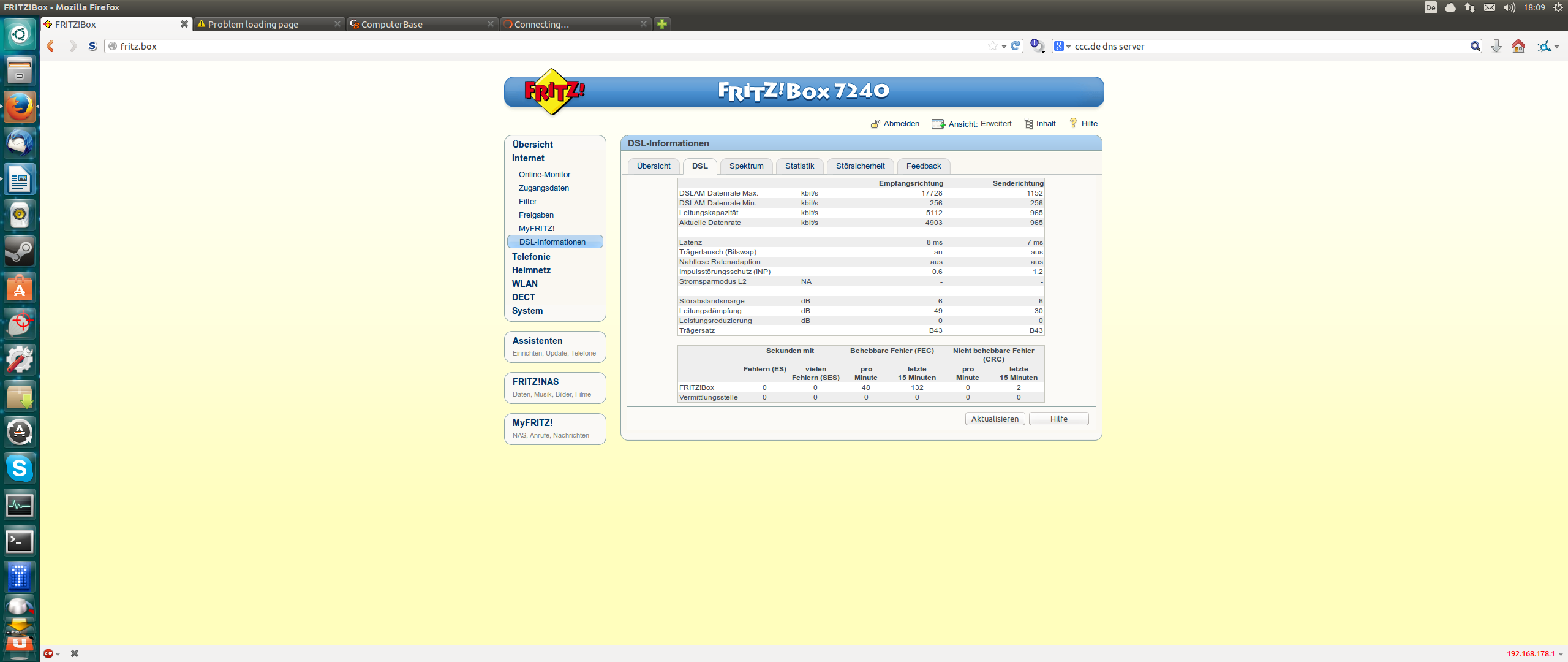This screenshot has width=1568, height=662.
Task: Switch to the Spektrum tab
Action: click(x=746, y=166)
